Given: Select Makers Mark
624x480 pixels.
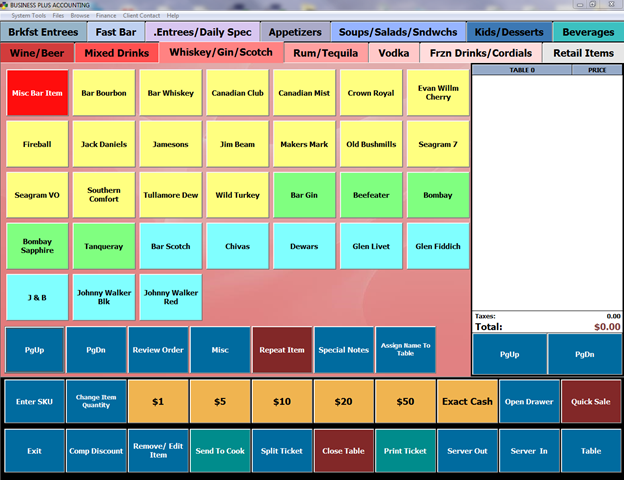Looking at the screenshot, I should [x=304, y=144].
